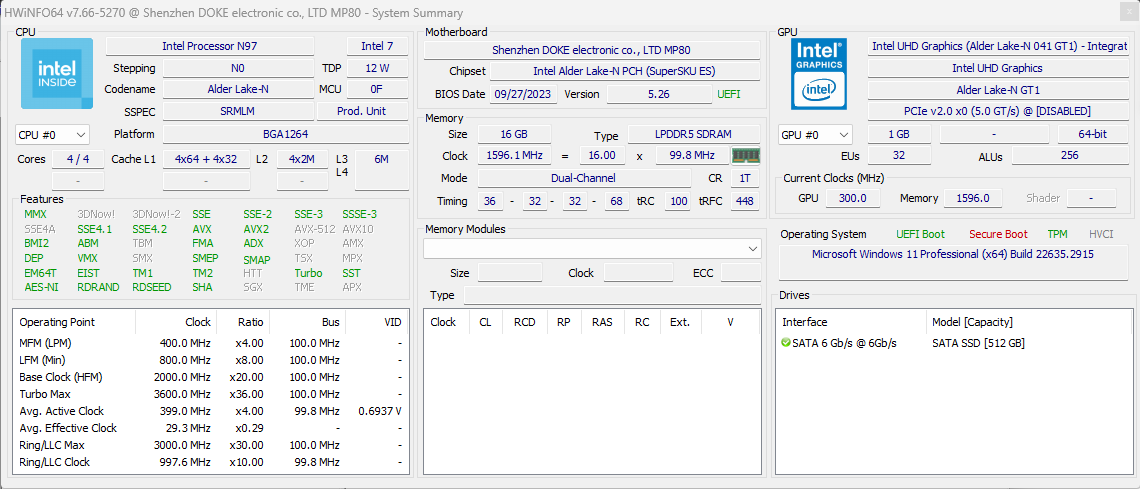1140x489 pixels.
Task: Click the BIOS date 09/27/2023
Action: click(523, 94)
